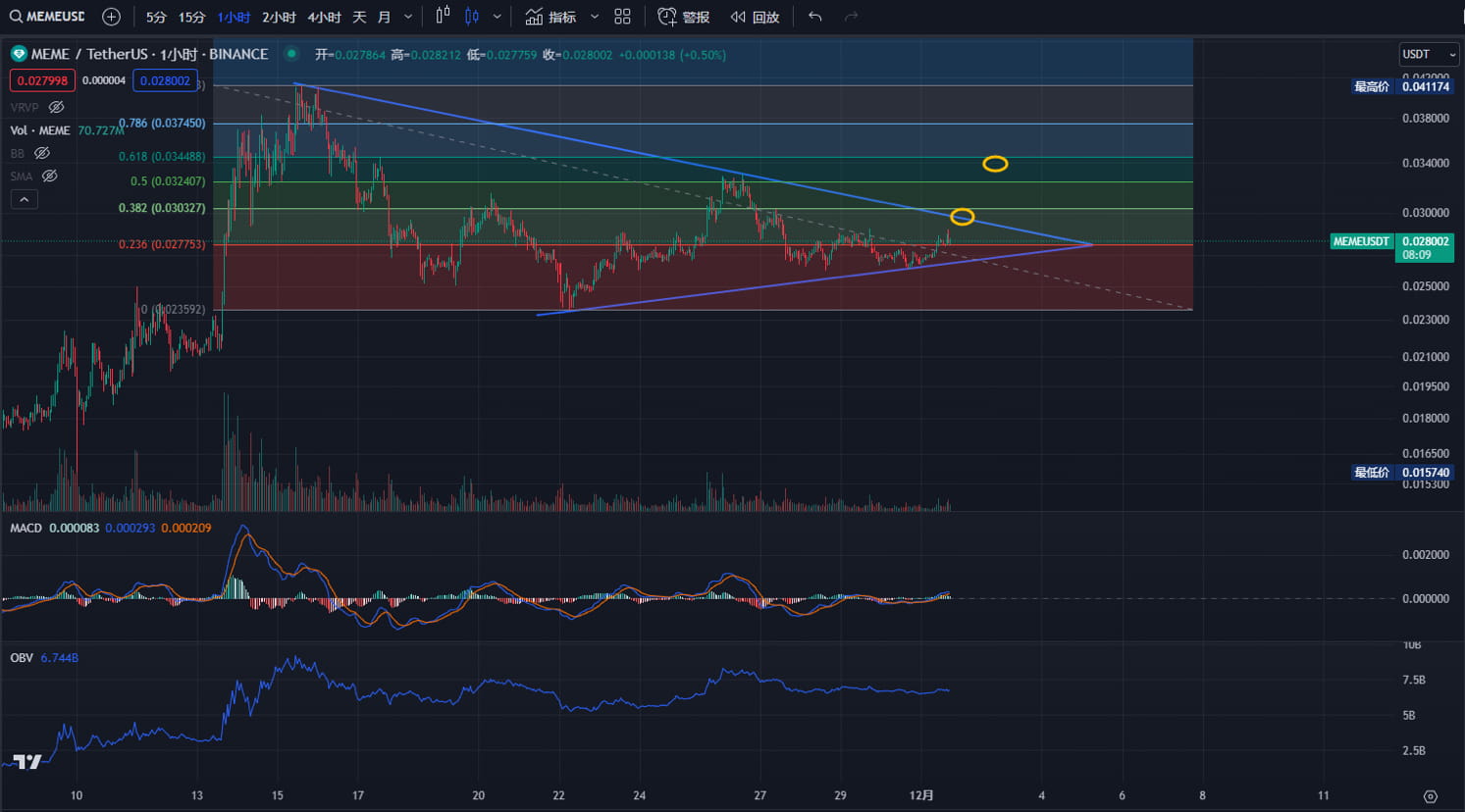Switch to the 4小时 timeframe
Screen dimensions: 1465x812
point(324,17)
